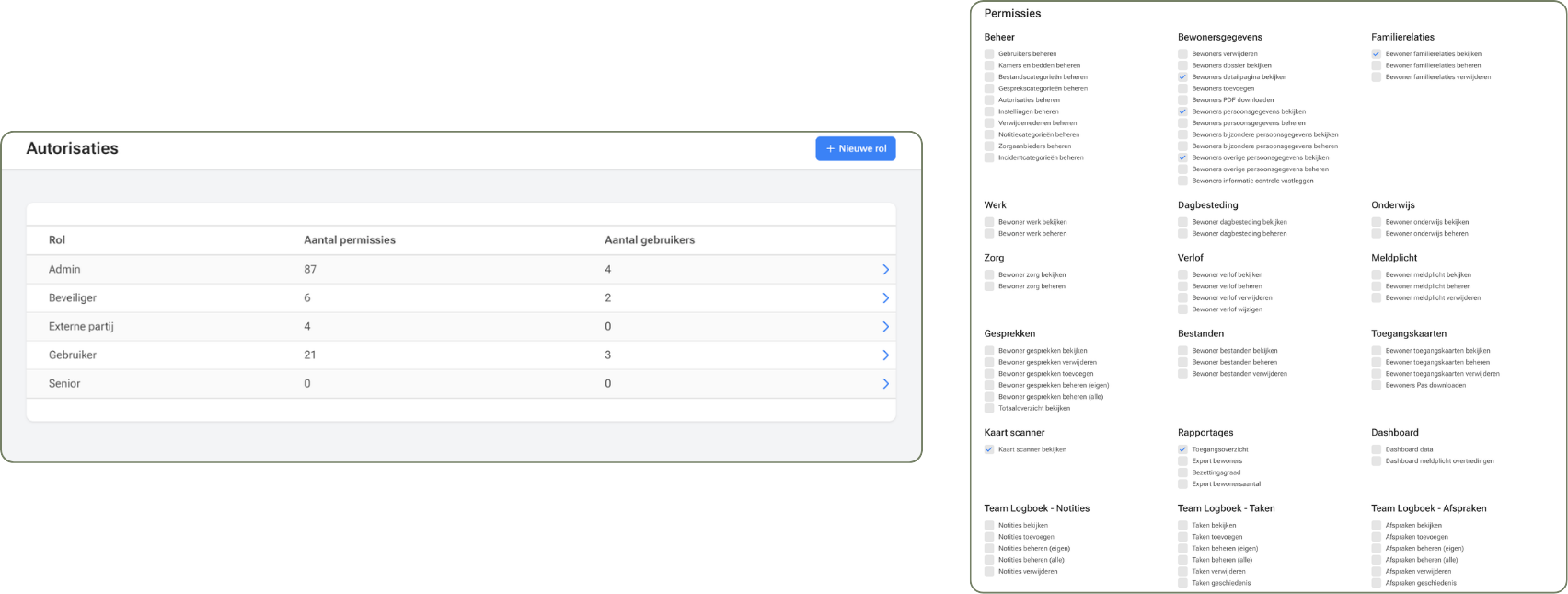Check Bewoner zorg bekijken

(989, 275)
